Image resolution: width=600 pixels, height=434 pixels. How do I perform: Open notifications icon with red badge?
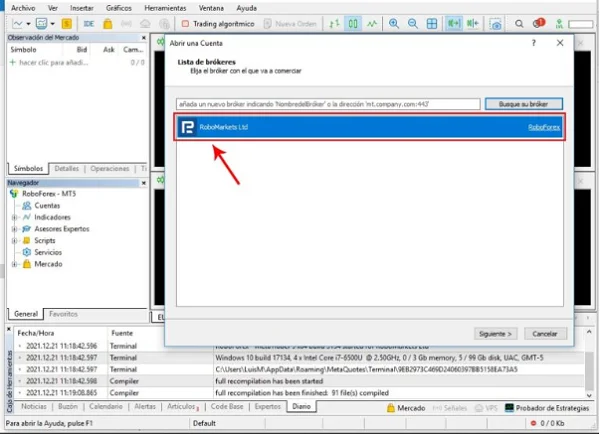tap(538, 23)
